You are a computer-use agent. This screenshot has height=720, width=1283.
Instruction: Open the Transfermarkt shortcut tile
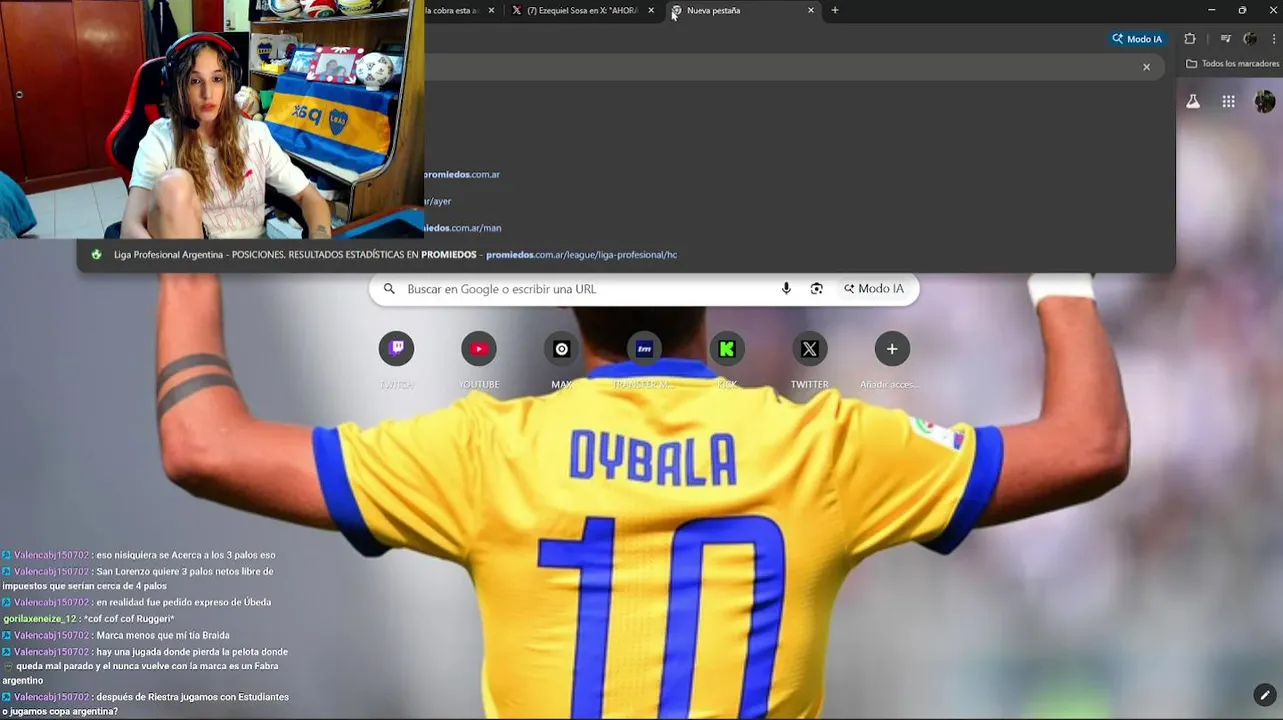(644, 349)
